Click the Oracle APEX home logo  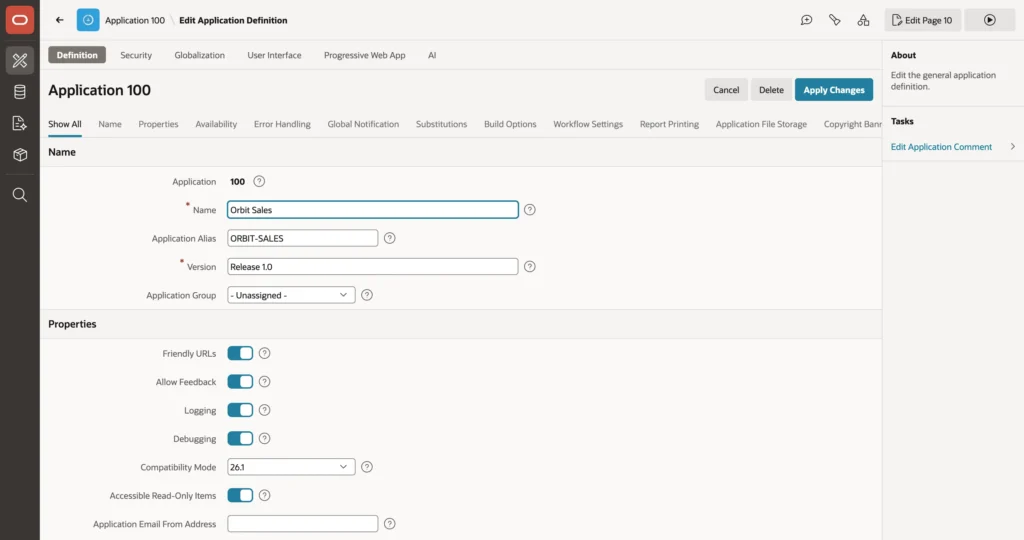coord(20,20)
